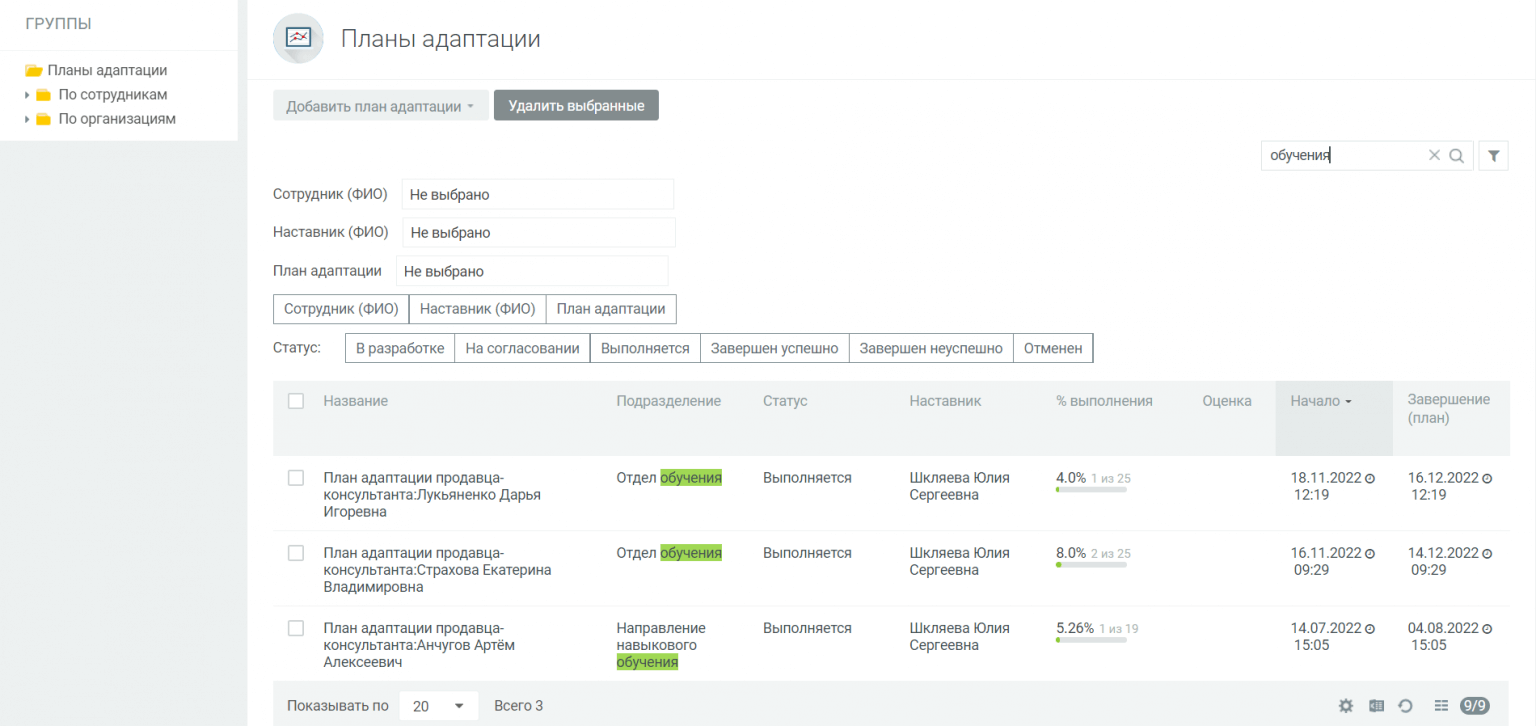This screenshot has width=1536, height=726.
Task: Click the filter funnel icon beside search
Action: click(x=1493, y=156)
